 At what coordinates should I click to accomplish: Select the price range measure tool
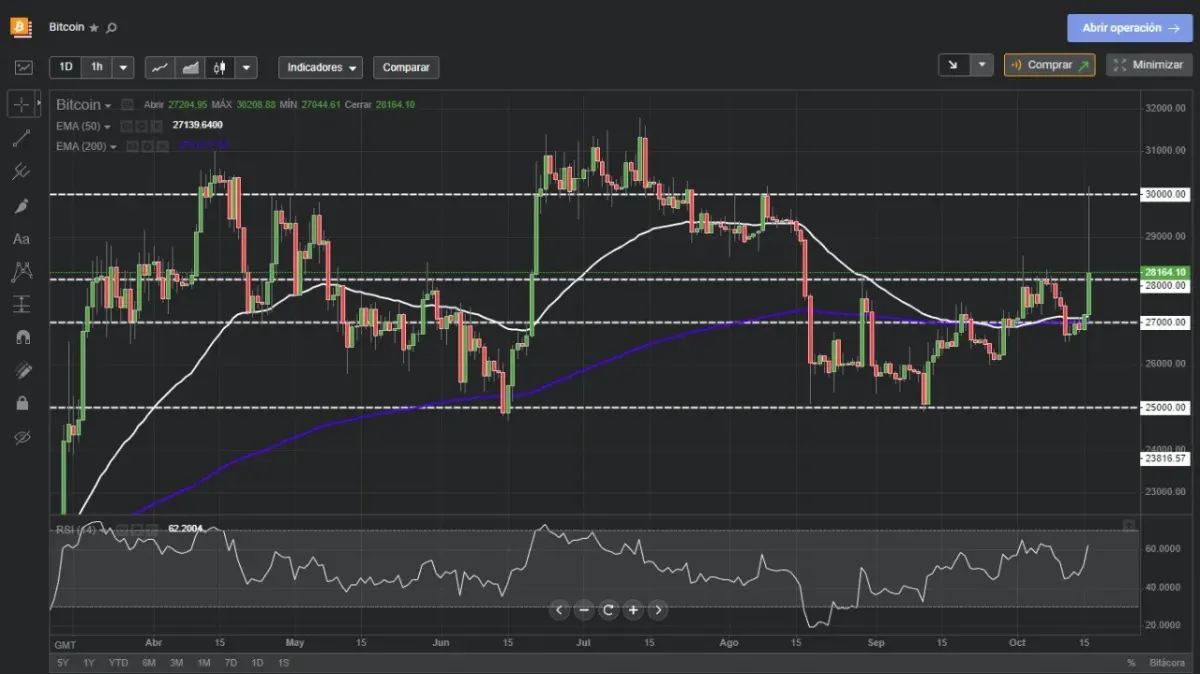[x=22, y=304]
